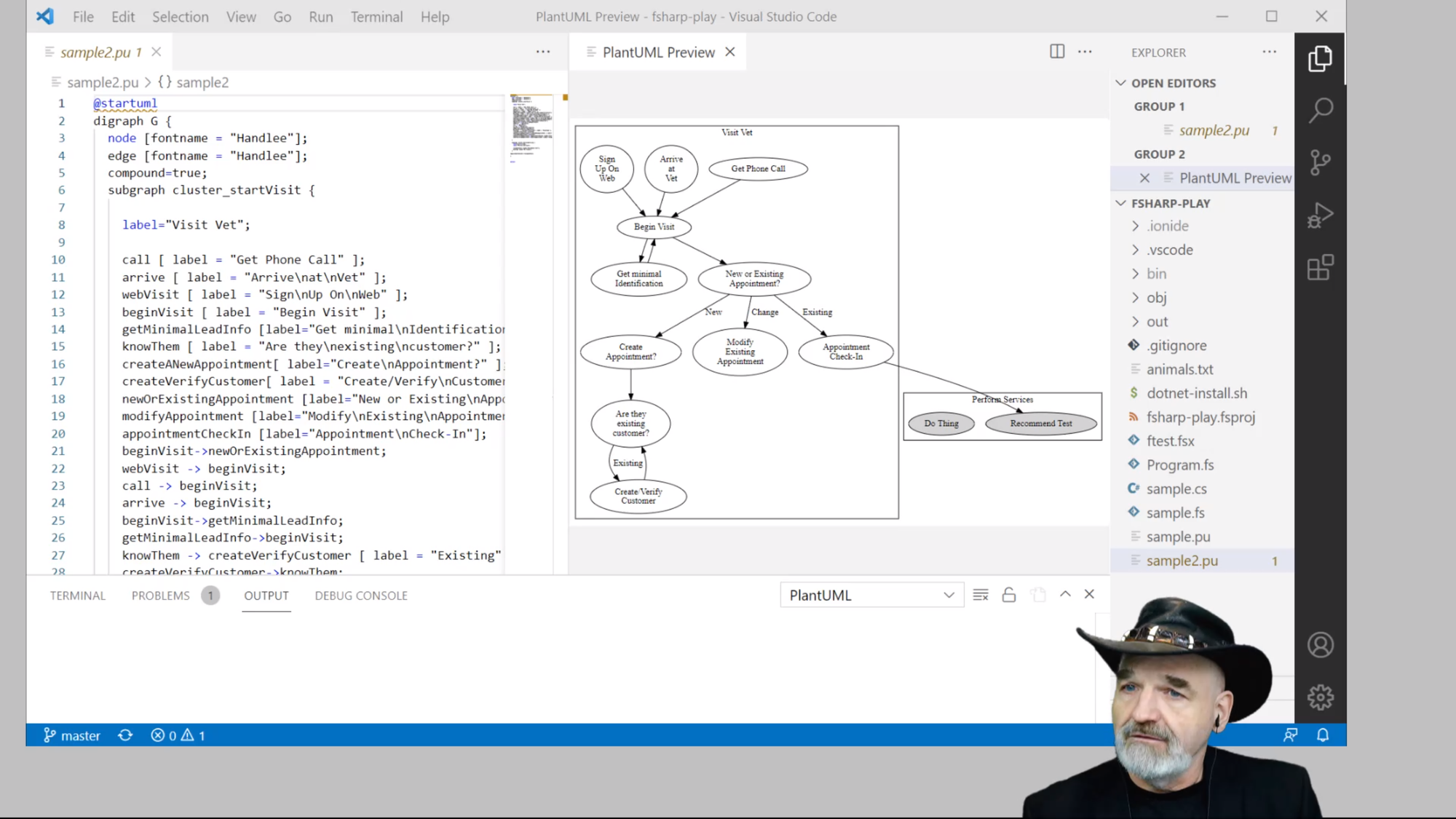
Task: Open the File menu
Action: [83, 16]
